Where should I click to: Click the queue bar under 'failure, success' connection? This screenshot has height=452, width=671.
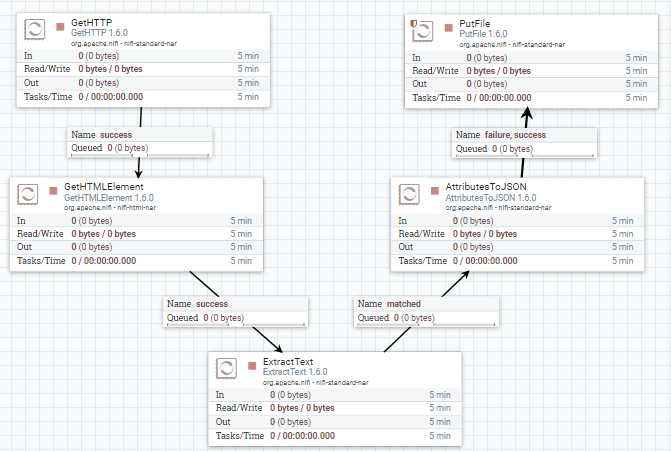tap(525, 155)
